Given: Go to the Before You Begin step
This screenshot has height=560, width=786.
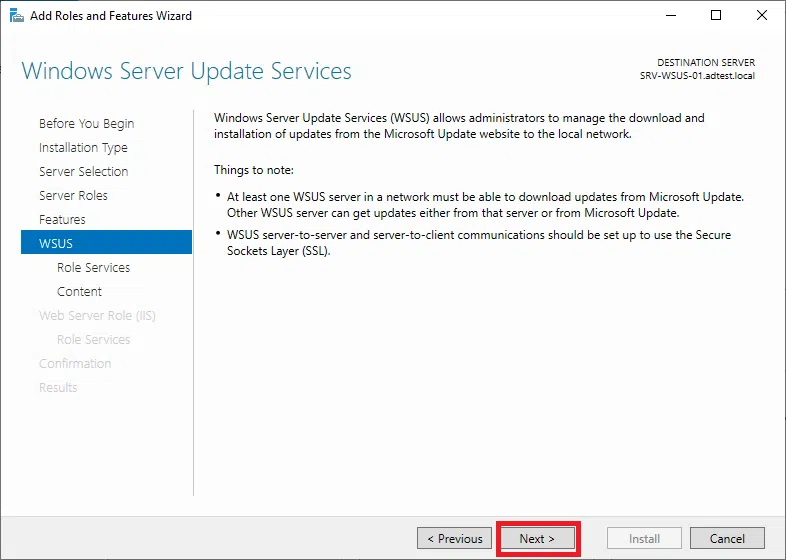Looking at the screenshot, I should point(86,124).
